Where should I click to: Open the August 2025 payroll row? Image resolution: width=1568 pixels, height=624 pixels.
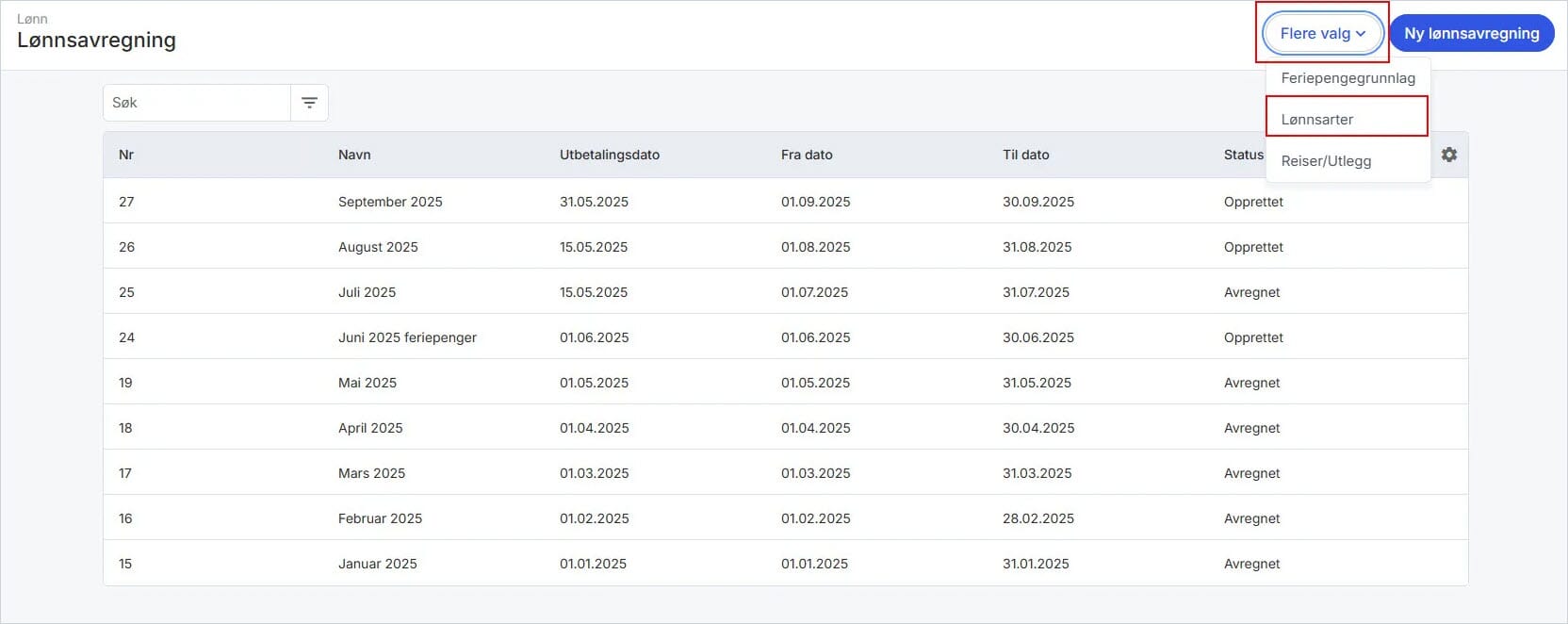[x=786, y=247]
